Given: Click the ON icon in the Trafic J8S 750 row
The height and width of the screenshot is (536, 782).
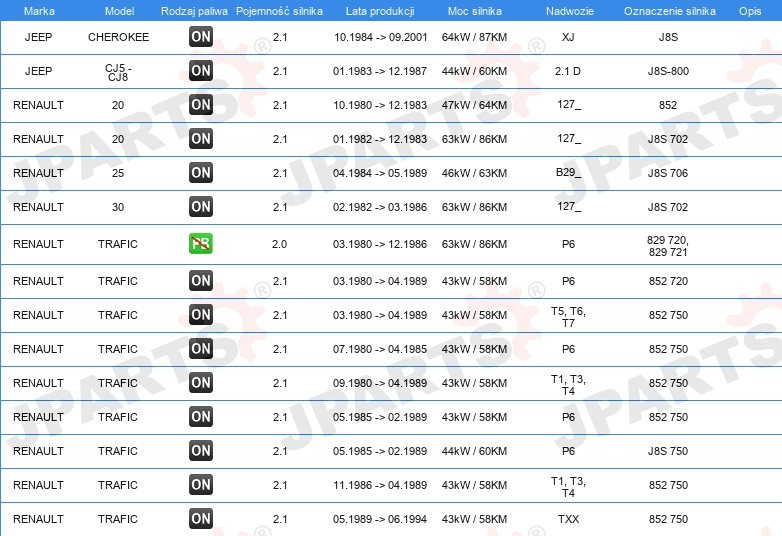Looking at the screenshot, I should tap(201, 451).
